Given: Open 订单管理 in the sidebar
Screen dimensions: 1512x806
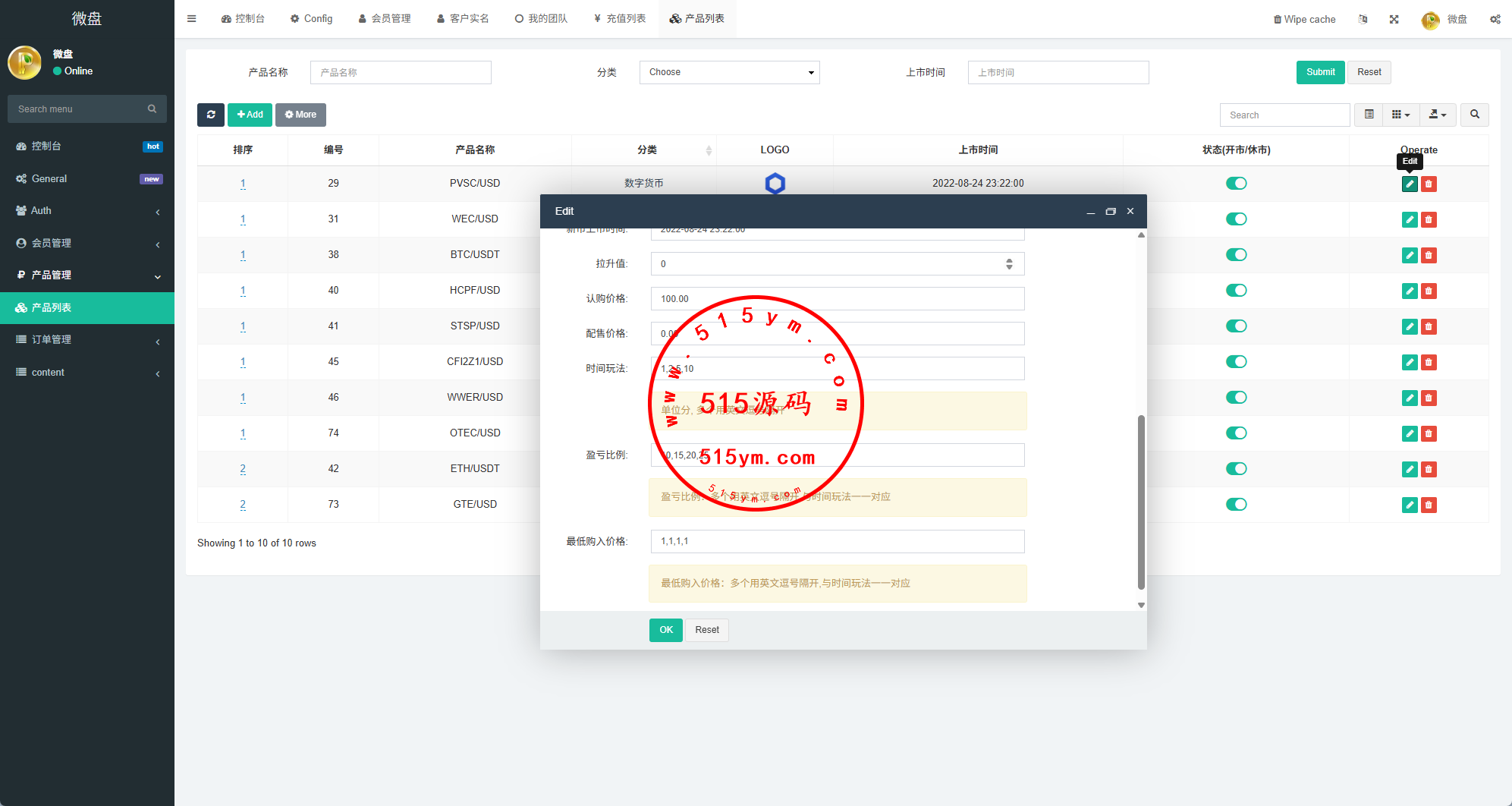Looking at the screenshot, I should [87, 339].
